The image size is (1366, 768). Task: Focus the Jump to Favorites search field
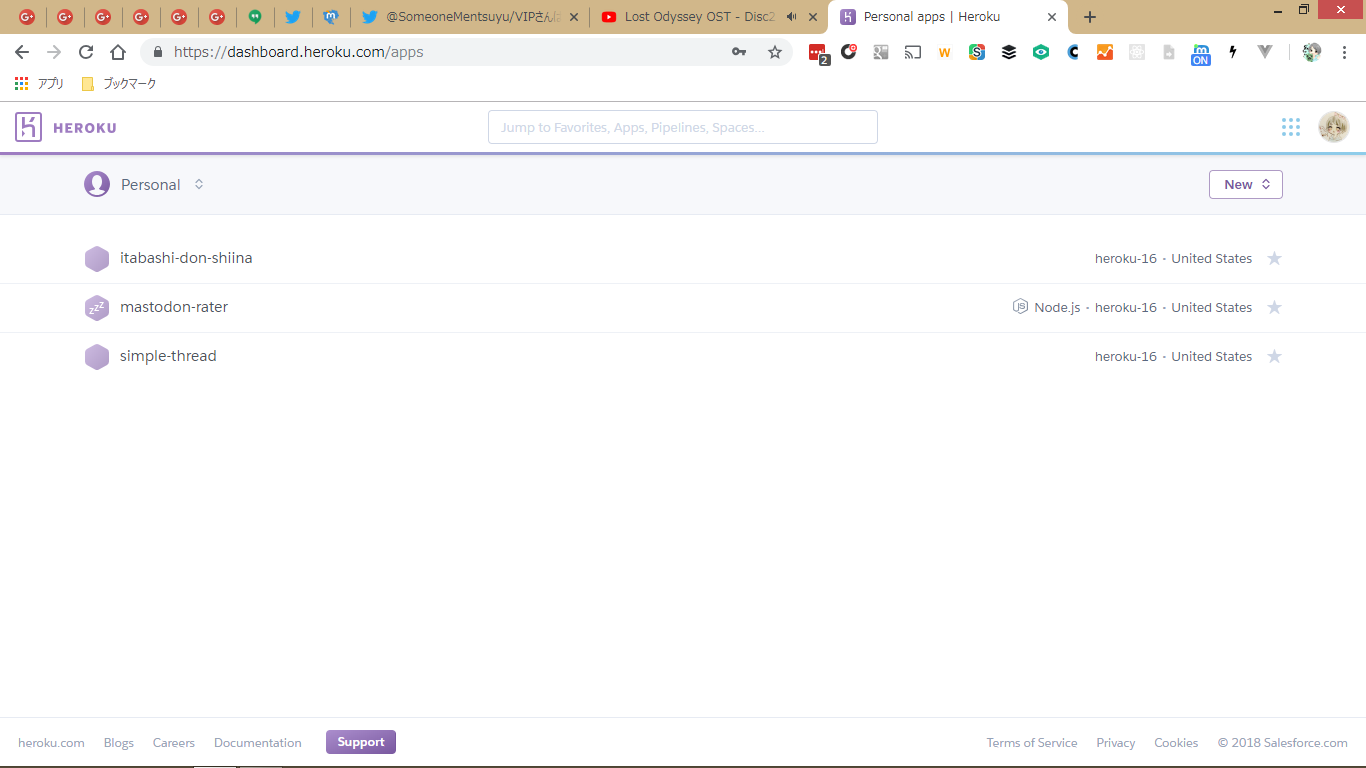pyautogui.click(x=683, y=127)
